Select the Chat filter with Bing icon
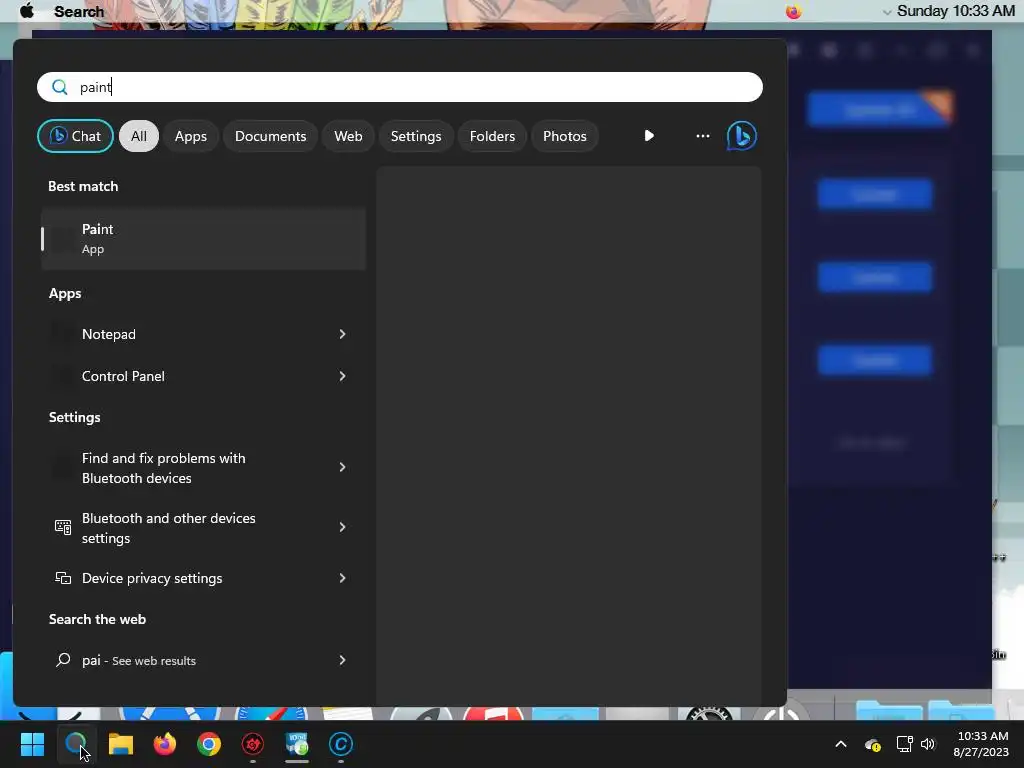1024x768 pixels. coord(75,136)
